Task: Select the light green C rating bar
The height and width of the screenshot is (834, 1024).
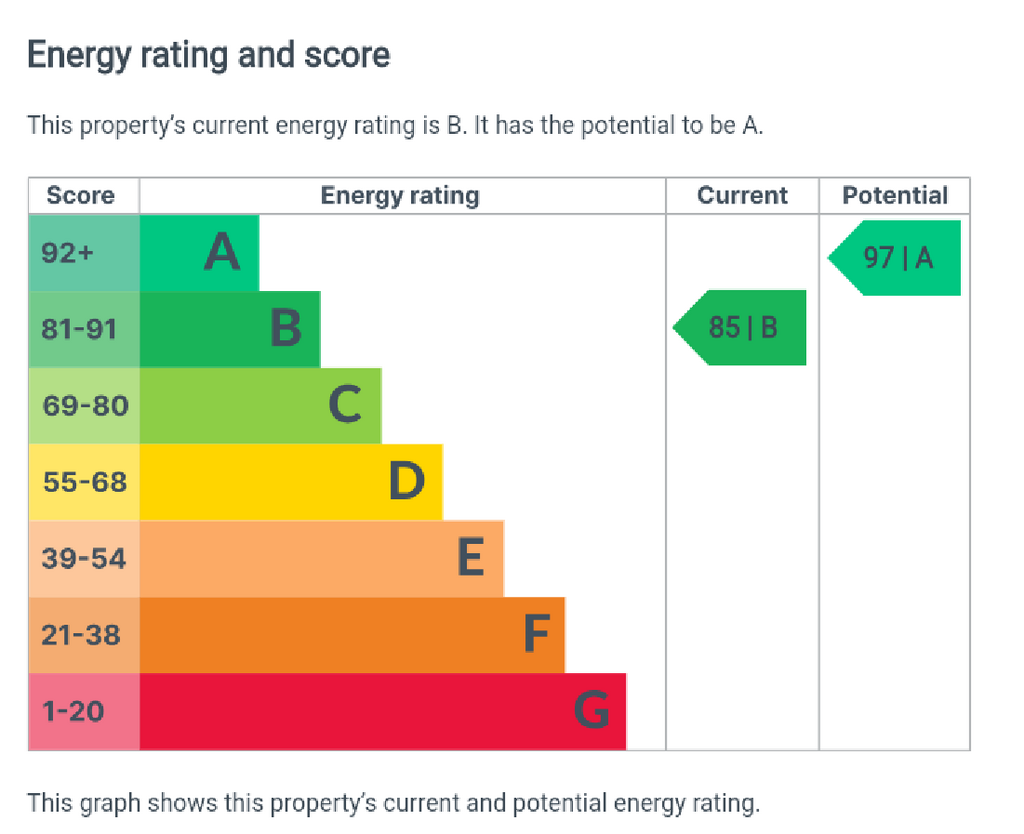Action: tap(261, 406)
